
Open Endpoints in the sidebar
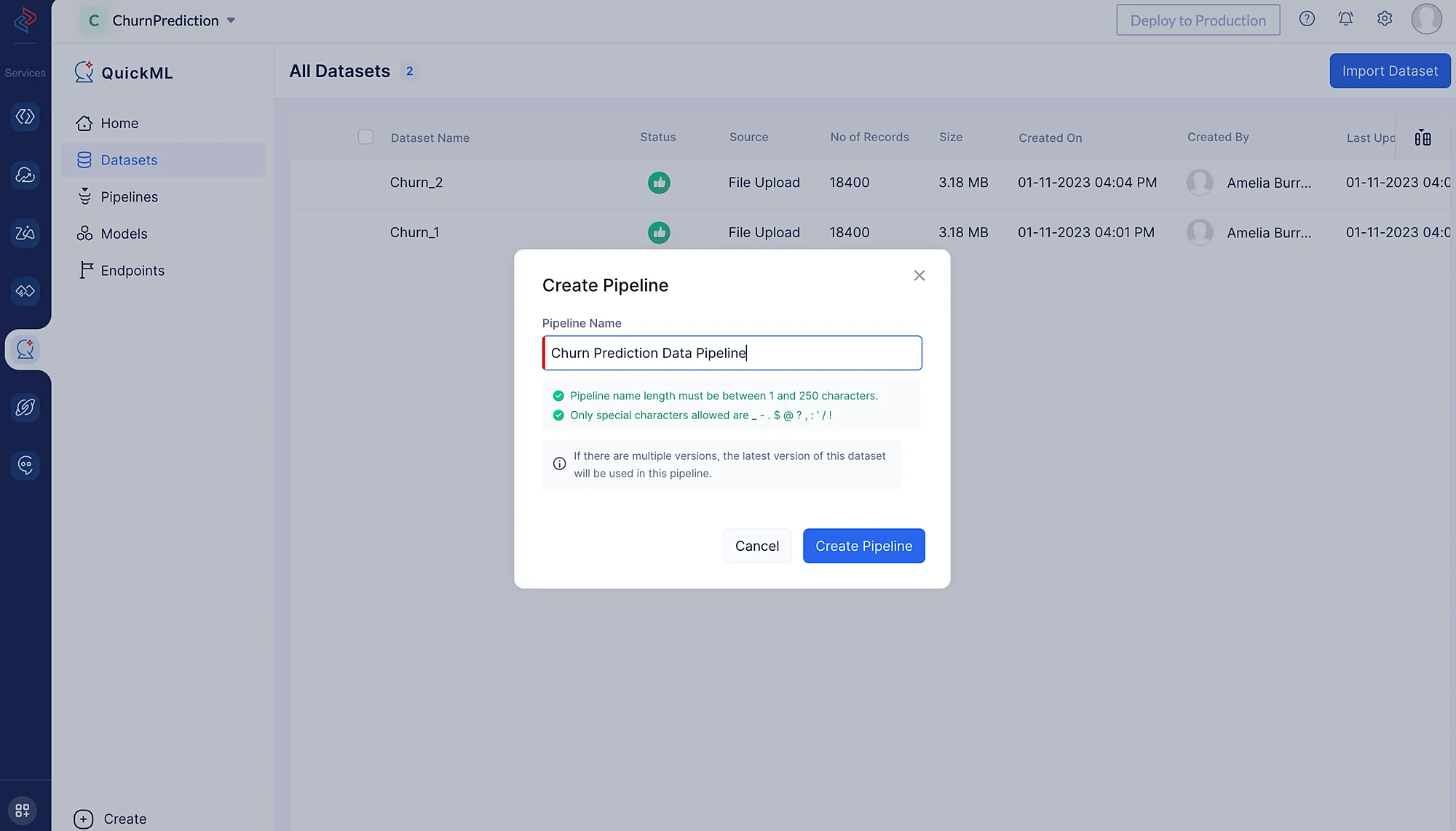(132, 271)
